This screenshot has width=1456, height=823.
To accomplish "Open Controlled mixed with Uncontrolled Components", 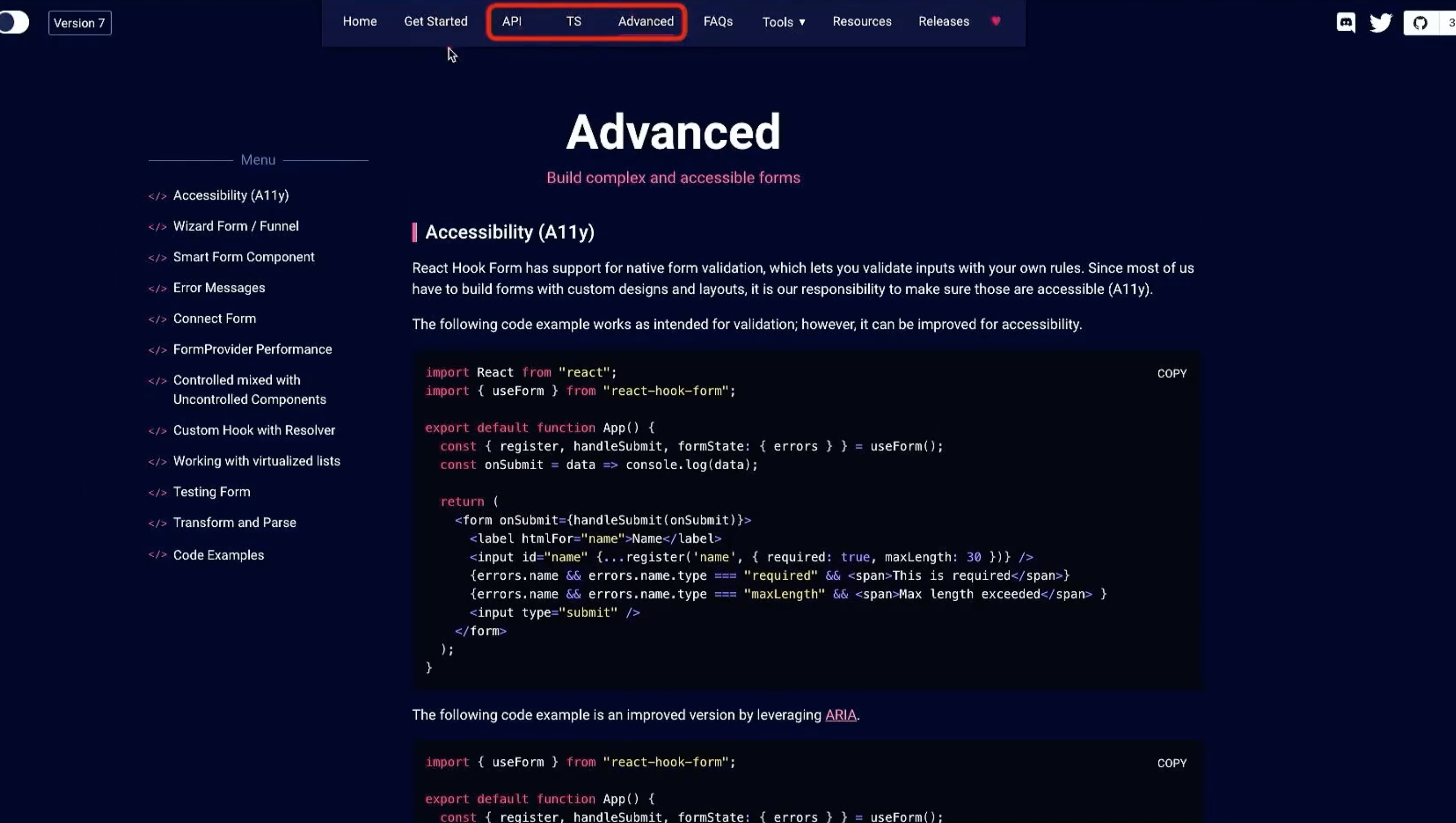I will [249, 390].
